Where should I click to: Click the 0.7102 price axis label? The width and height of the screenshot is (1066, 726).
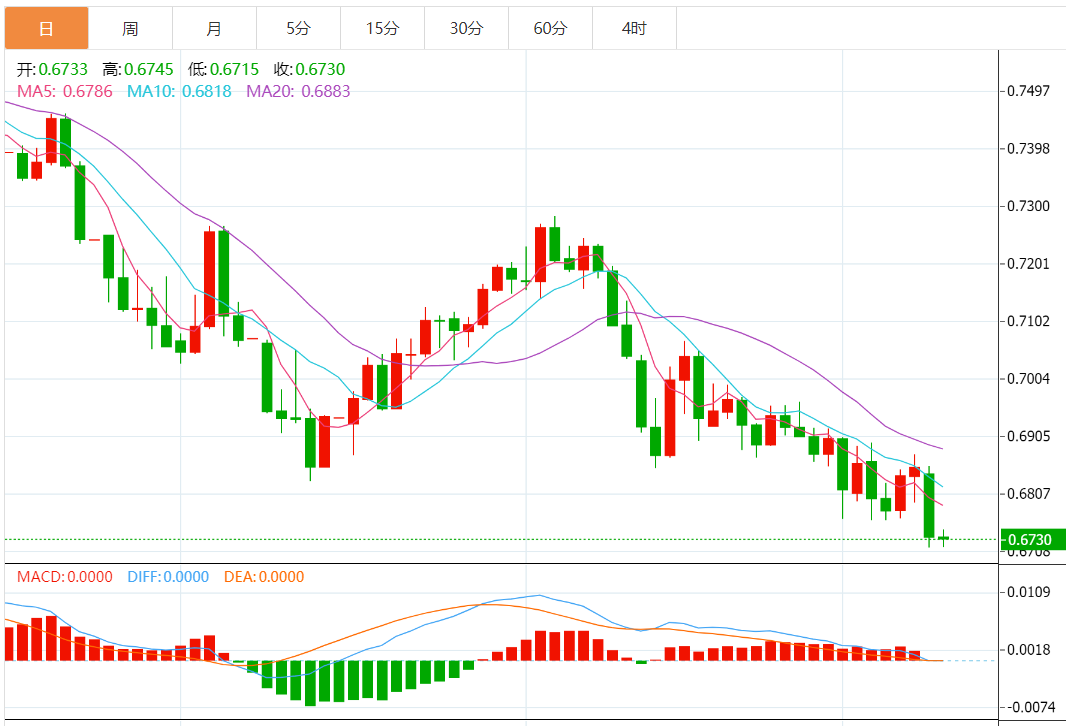click(x=1029, y=321)
